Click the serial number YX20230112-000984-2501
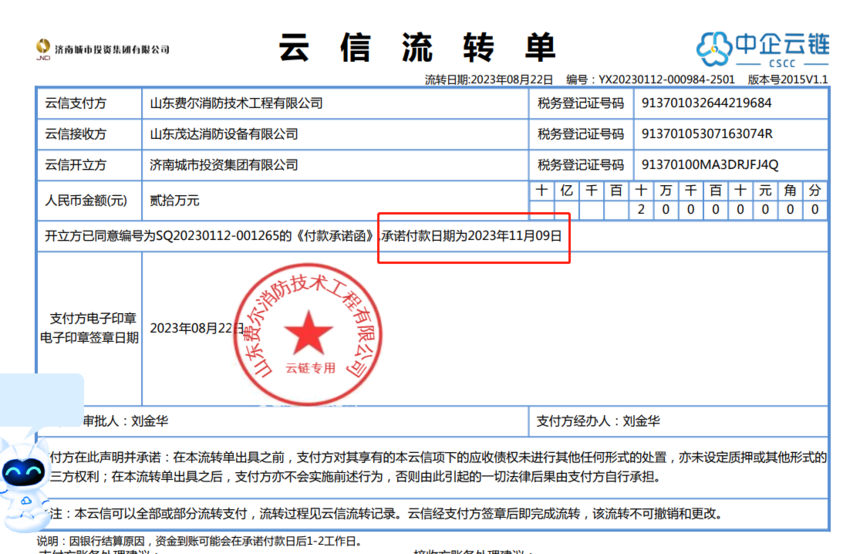This screenshot has height=554, width=860. (666, 80)
